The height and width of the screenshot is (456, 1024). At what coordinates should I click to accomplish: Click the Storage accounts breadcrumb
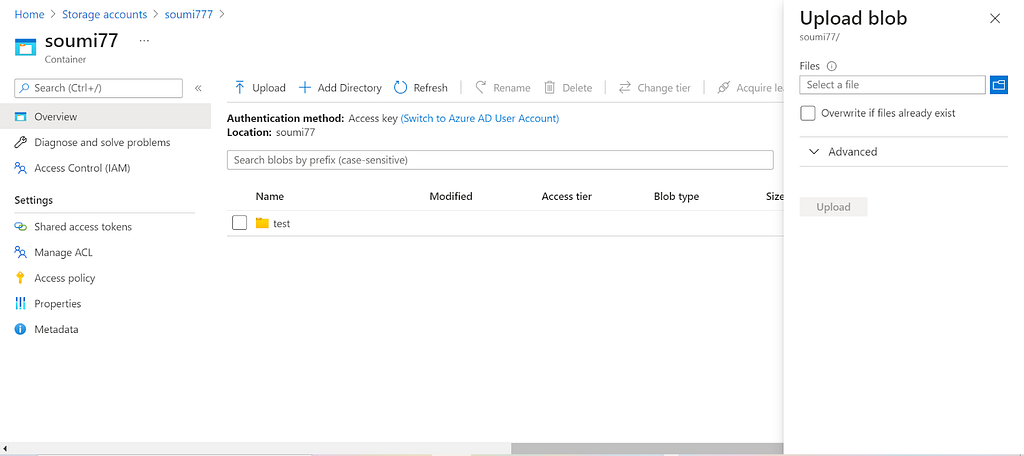(104, 14)
